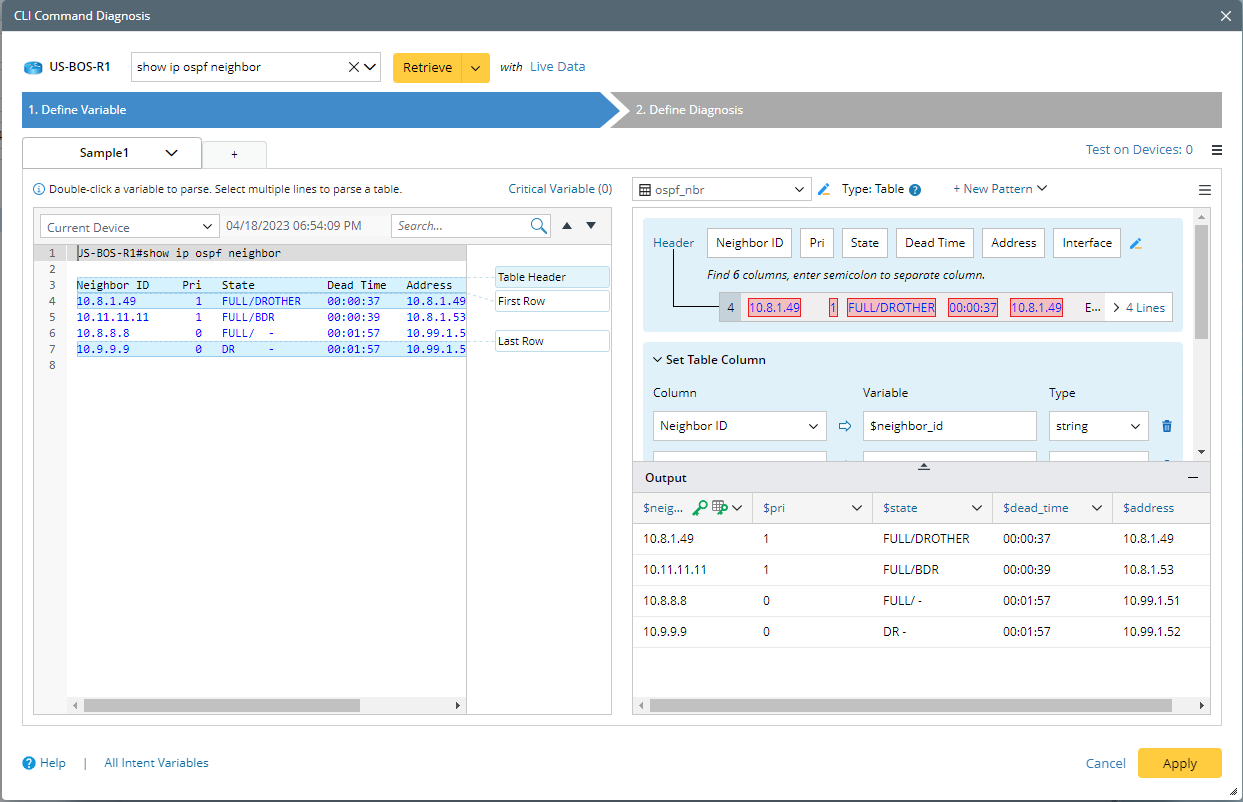
Task: Open the Current Device dropdown
Action: tap(129, 227)
